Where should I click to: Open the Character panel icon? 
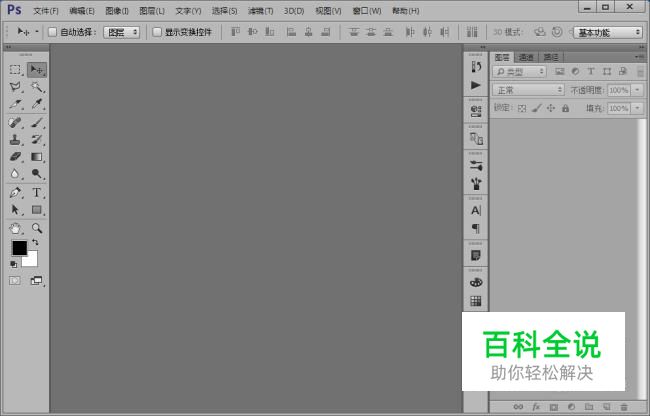(476, 210)
